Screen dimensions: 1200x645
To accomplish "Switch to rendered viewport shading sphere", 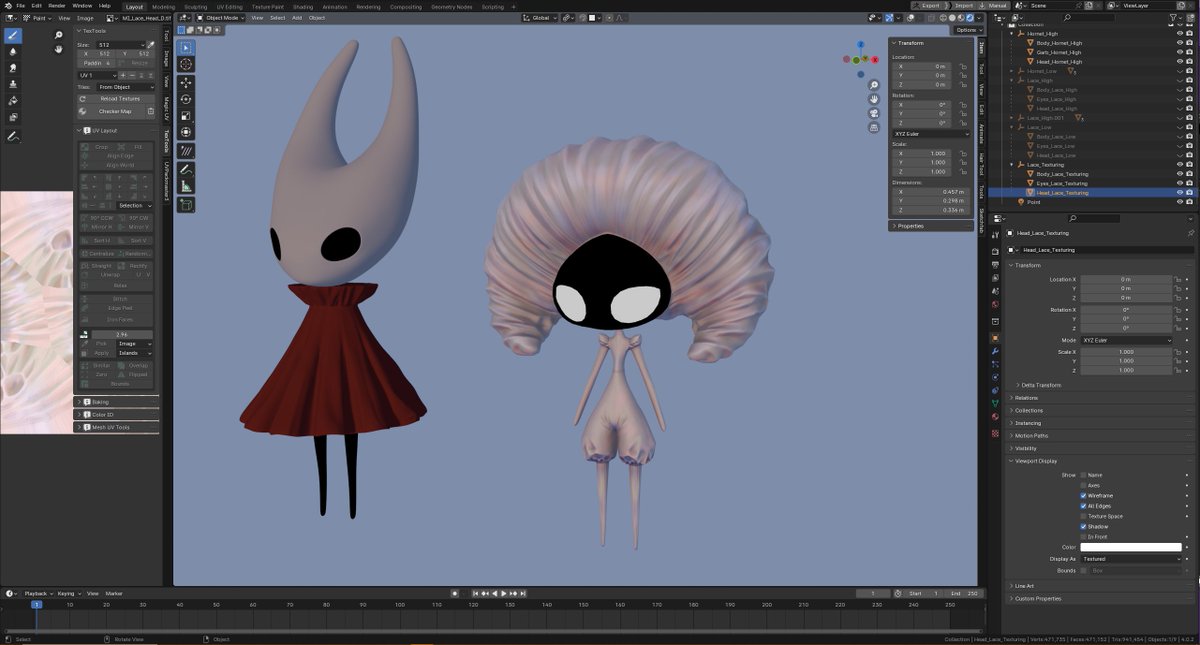I will click(x=968, y=18).
